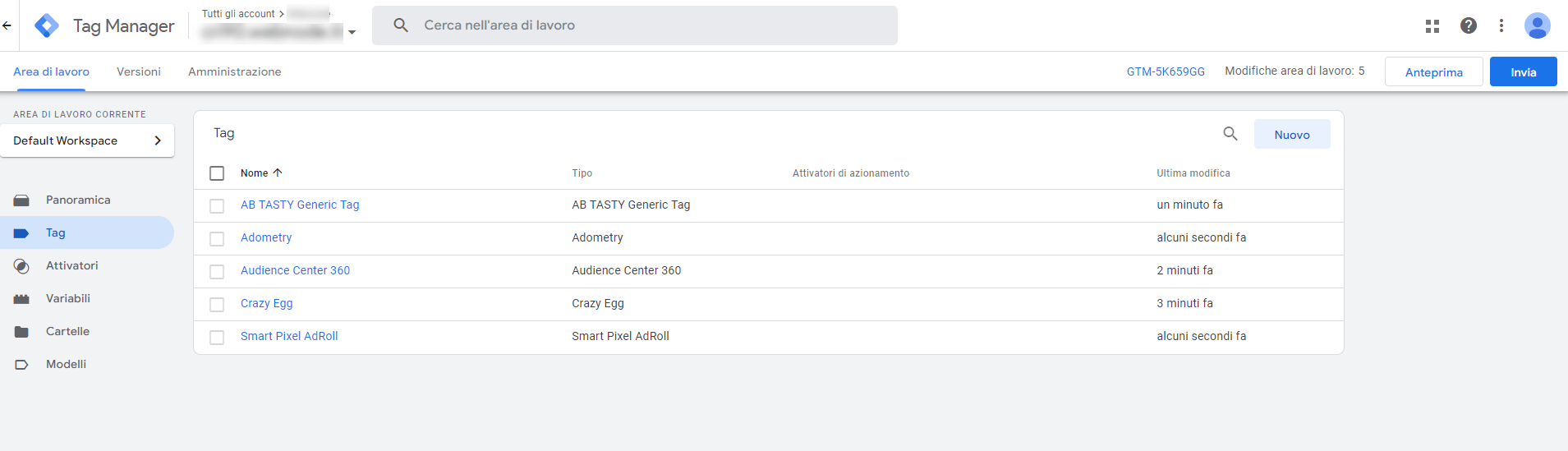Open Smart Pixel AdRoll tag link
This screenshot has height=451, width=1568.
tap(289, 336)
